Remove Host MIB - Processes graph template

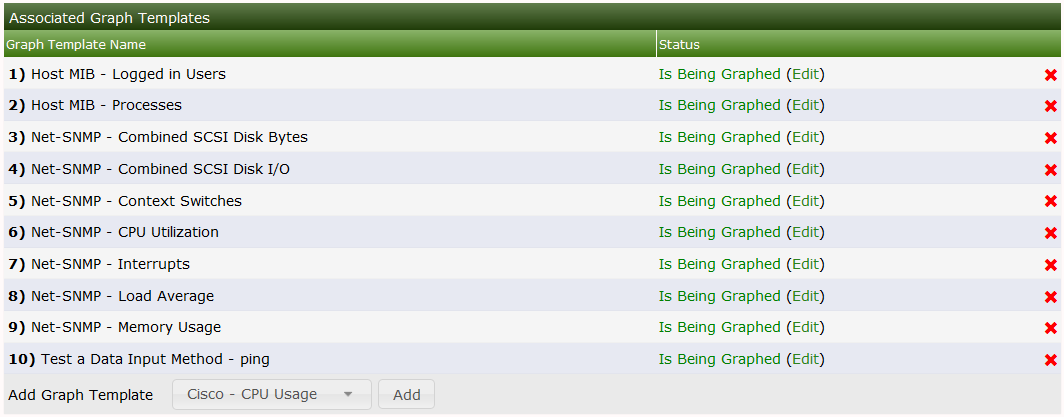click(x=1051, y=106)
